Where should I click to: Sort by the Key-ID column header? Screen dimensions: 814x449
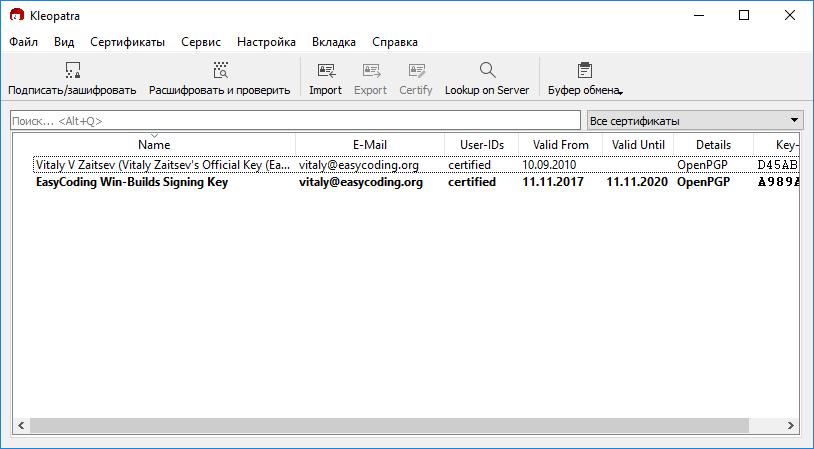(777, 144)
